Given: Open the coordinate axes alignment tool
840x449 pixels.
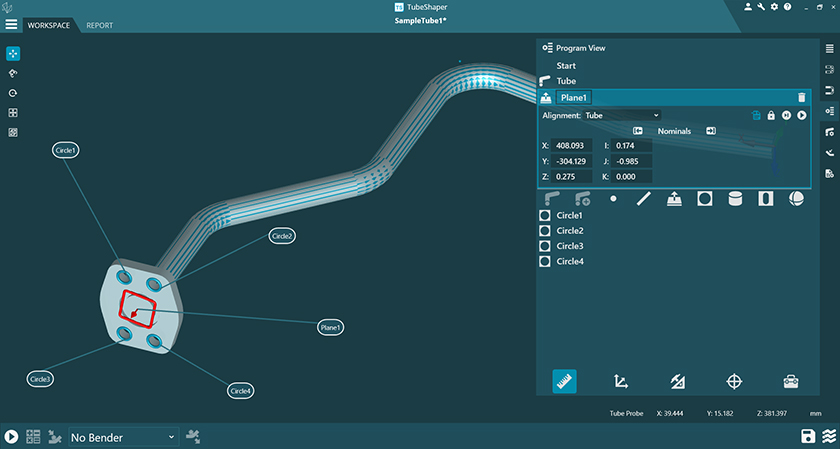Looking at the screenshot, I should pyautogui.click(x=620, y=381).
